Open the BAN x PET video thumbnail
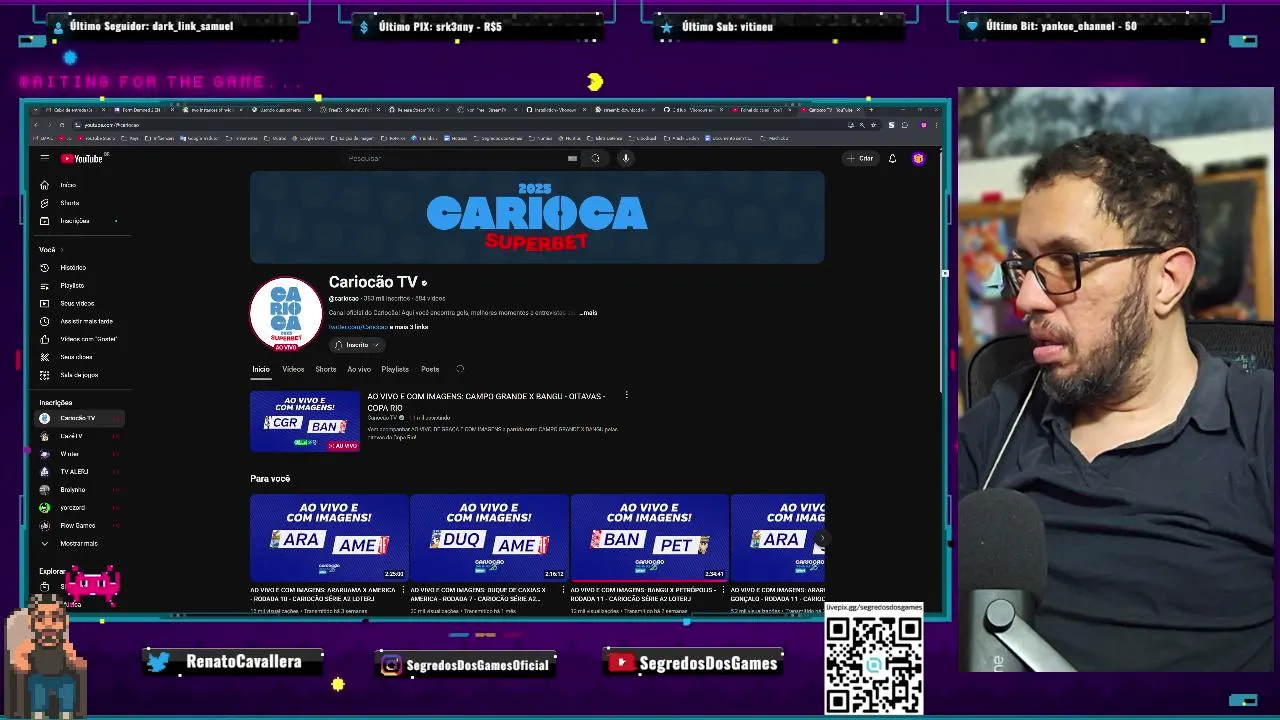Image resolution: width=1280 pixels, height=720 pixels. 649,537
